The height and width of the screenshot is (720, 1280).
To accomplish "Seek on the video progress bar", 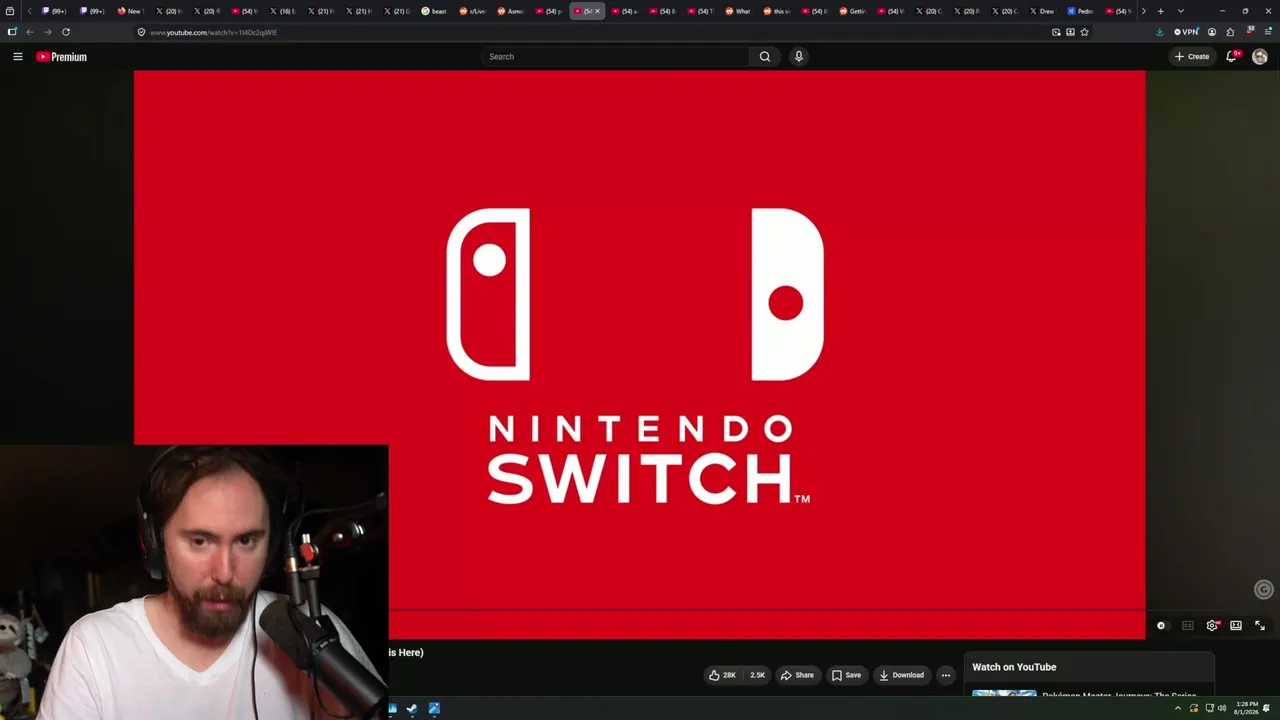I will [x=766, y=609].
